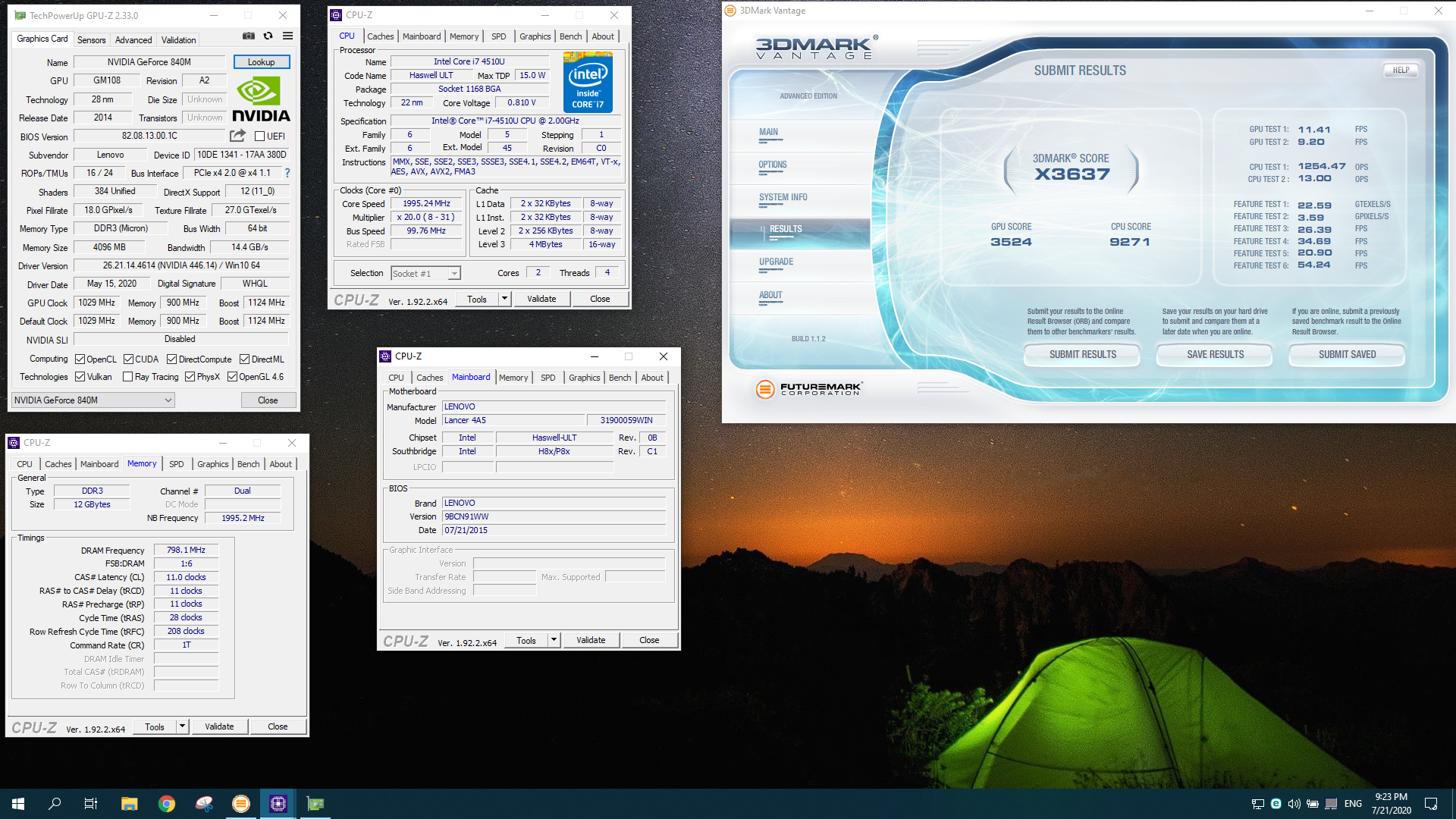1456x819 pixels.
Task: Click SUBMIT RESULTS button in 3DMark
Action: click(1082, 354)
